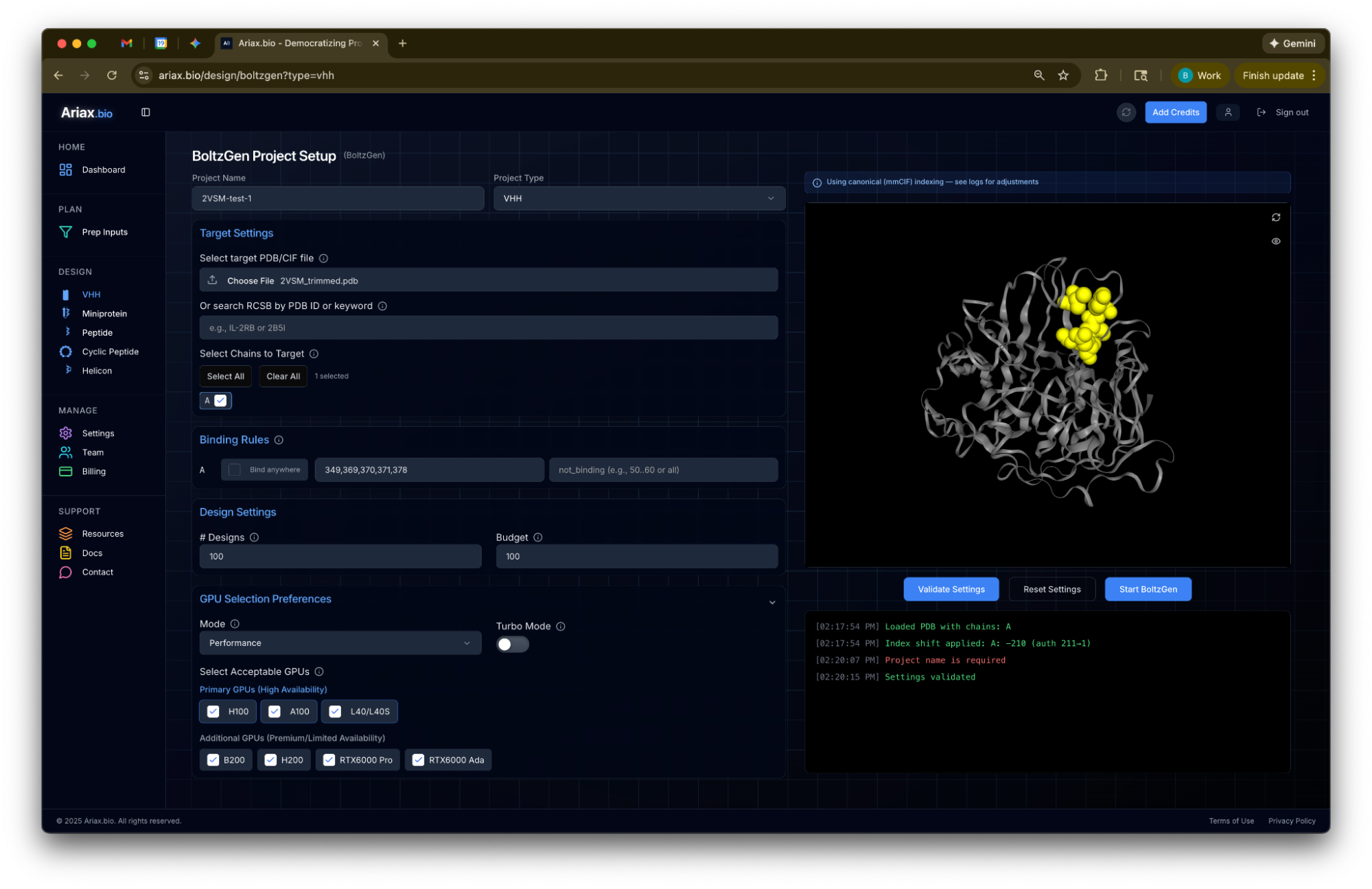Open Miniprotein in the Design sidebar
Viewport: 1372px width, 889px height.
click(104, 314)
